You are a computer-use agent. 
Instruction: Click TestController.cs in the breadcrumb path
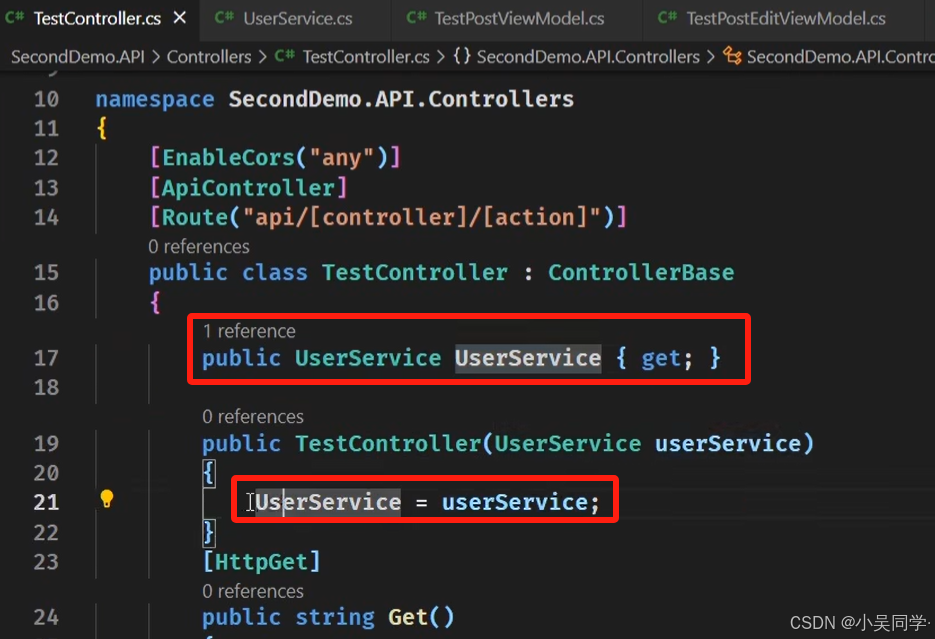click(366, 57)
